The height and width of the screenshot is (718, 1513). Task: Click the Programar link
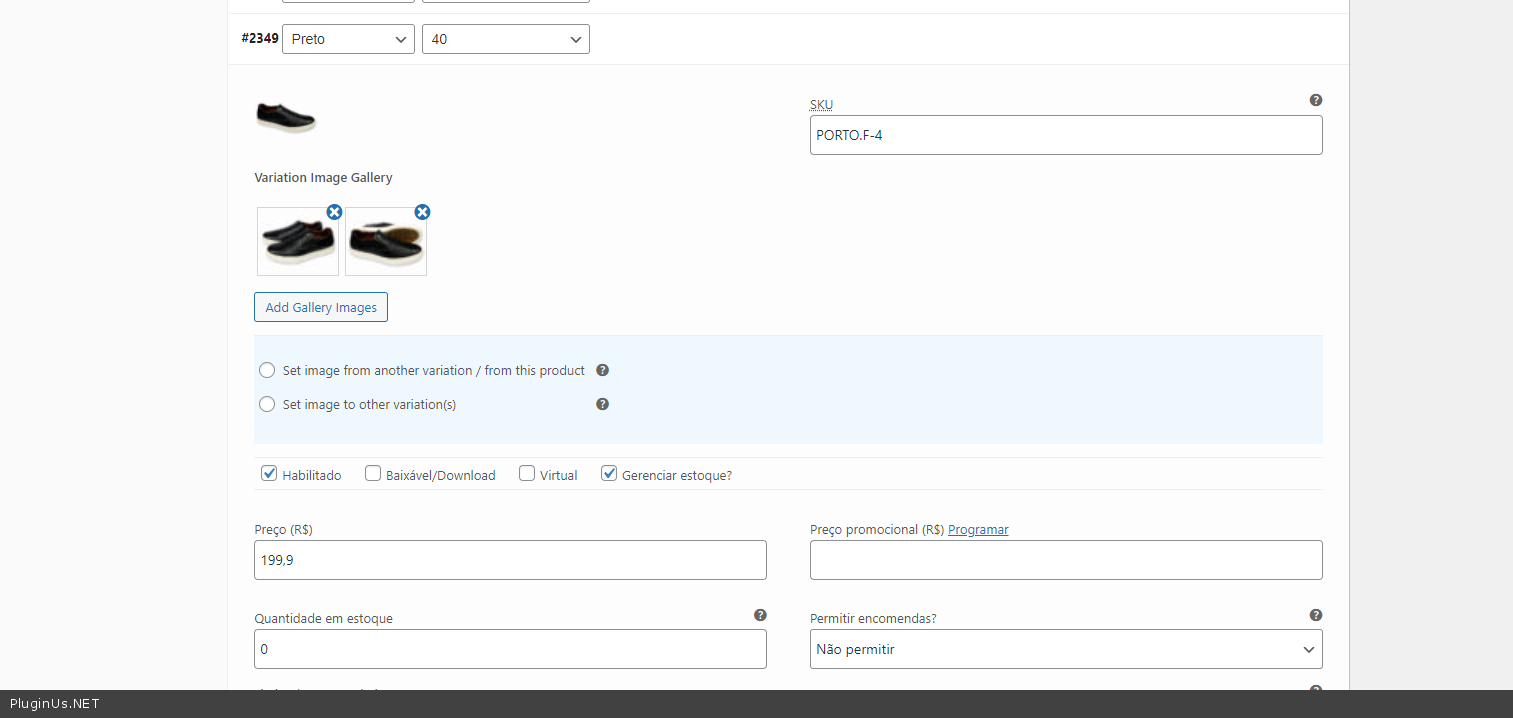click(978, 529)
